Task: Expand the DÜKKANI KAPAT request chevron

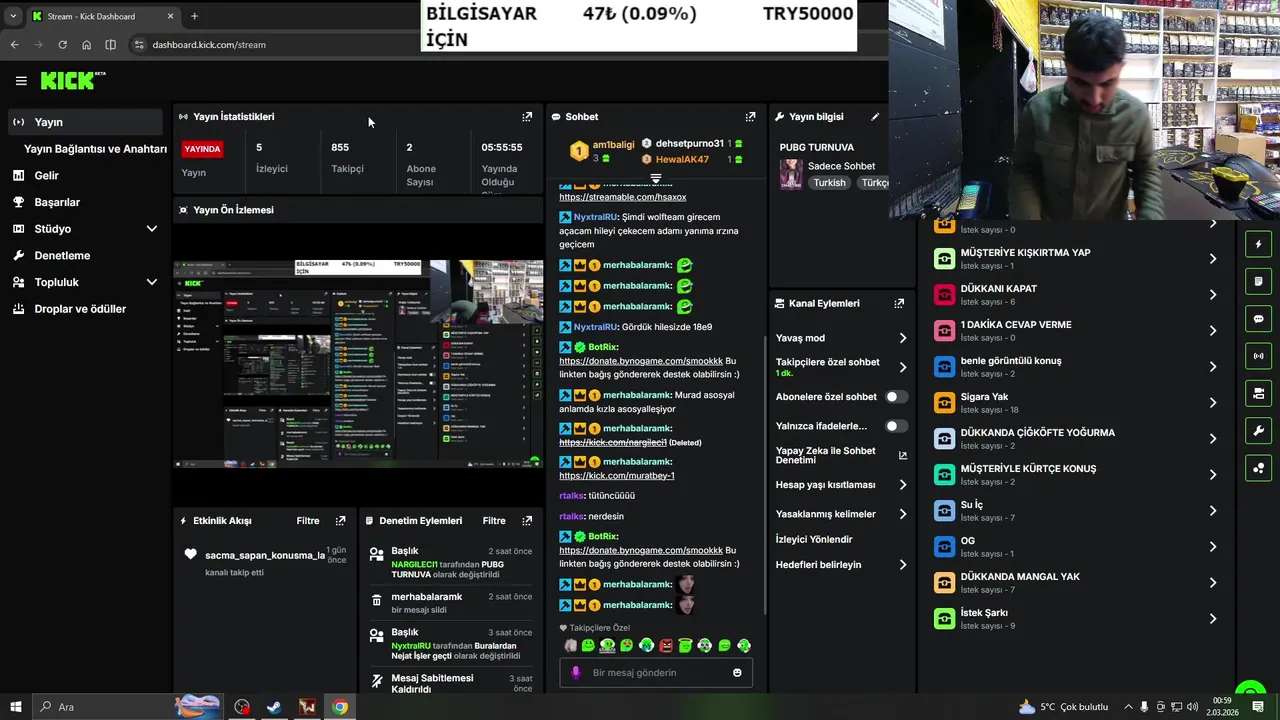Action: click(1213, 295)
